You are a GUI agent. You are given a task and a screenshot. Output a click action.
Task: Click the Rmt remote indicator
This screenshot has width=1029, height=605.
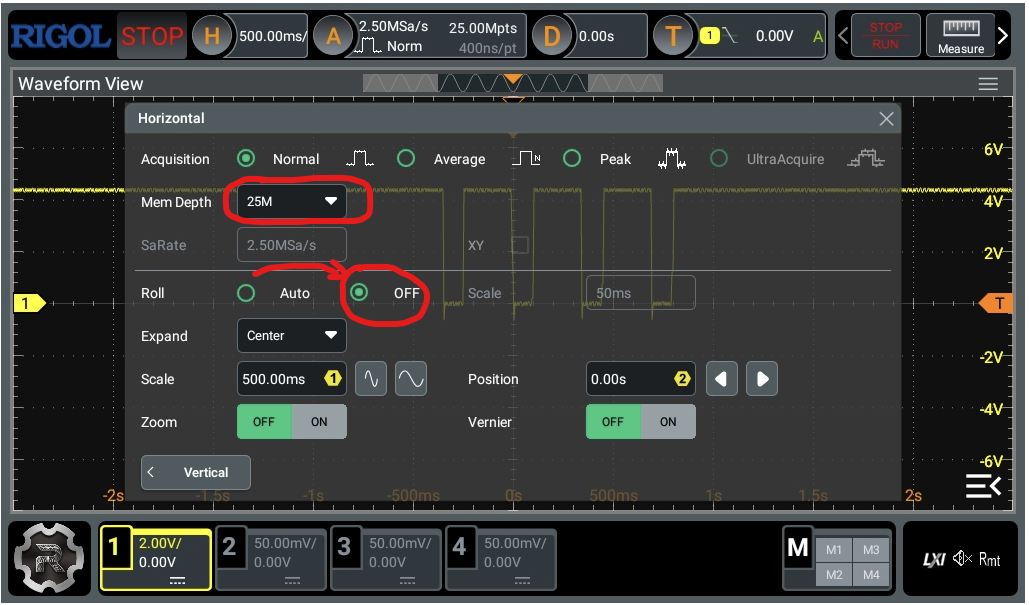pyautogui.click(x=990, y=560)
